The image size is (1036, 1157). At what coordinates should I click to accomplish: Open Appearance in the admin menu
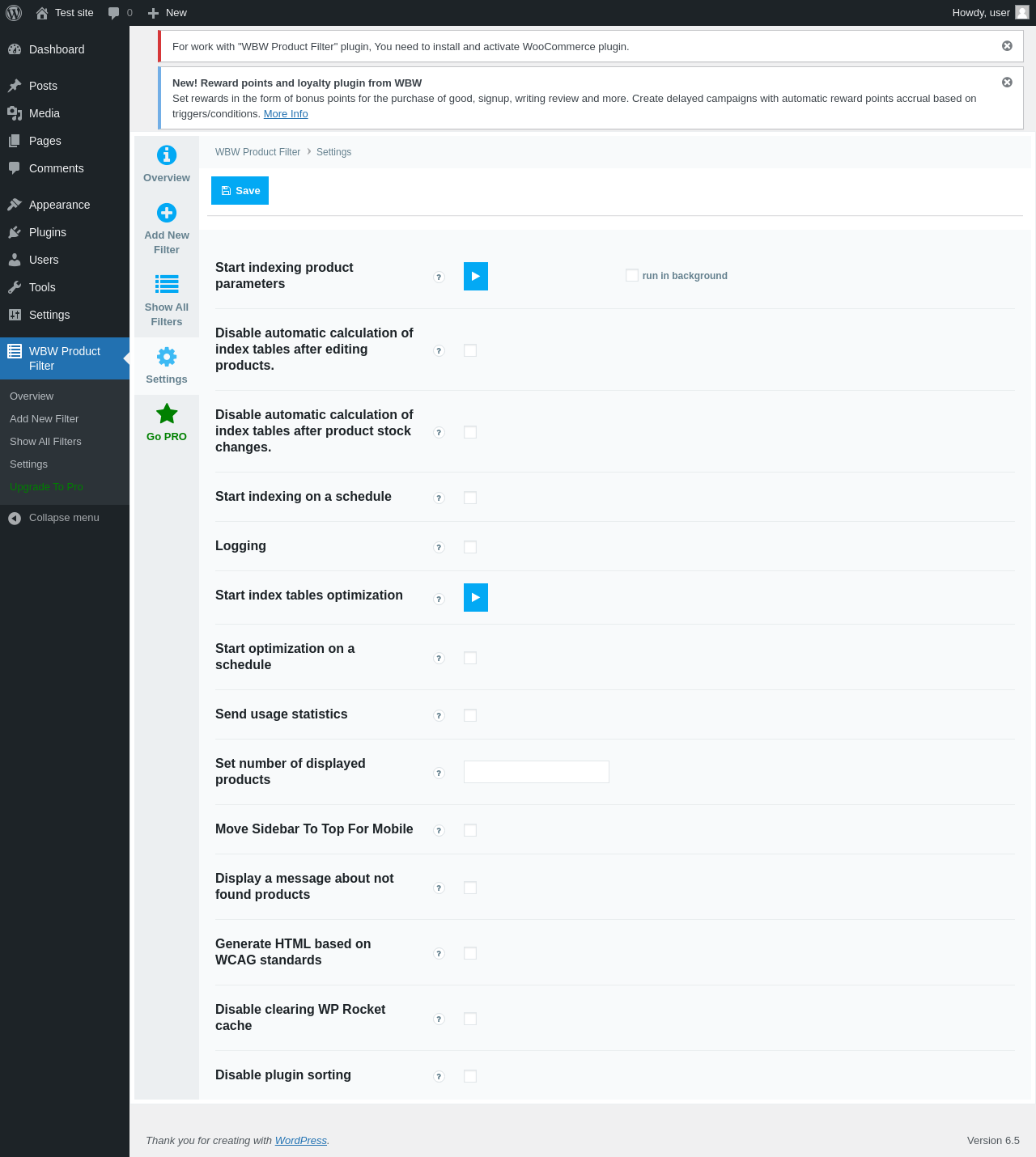point(65,205)
